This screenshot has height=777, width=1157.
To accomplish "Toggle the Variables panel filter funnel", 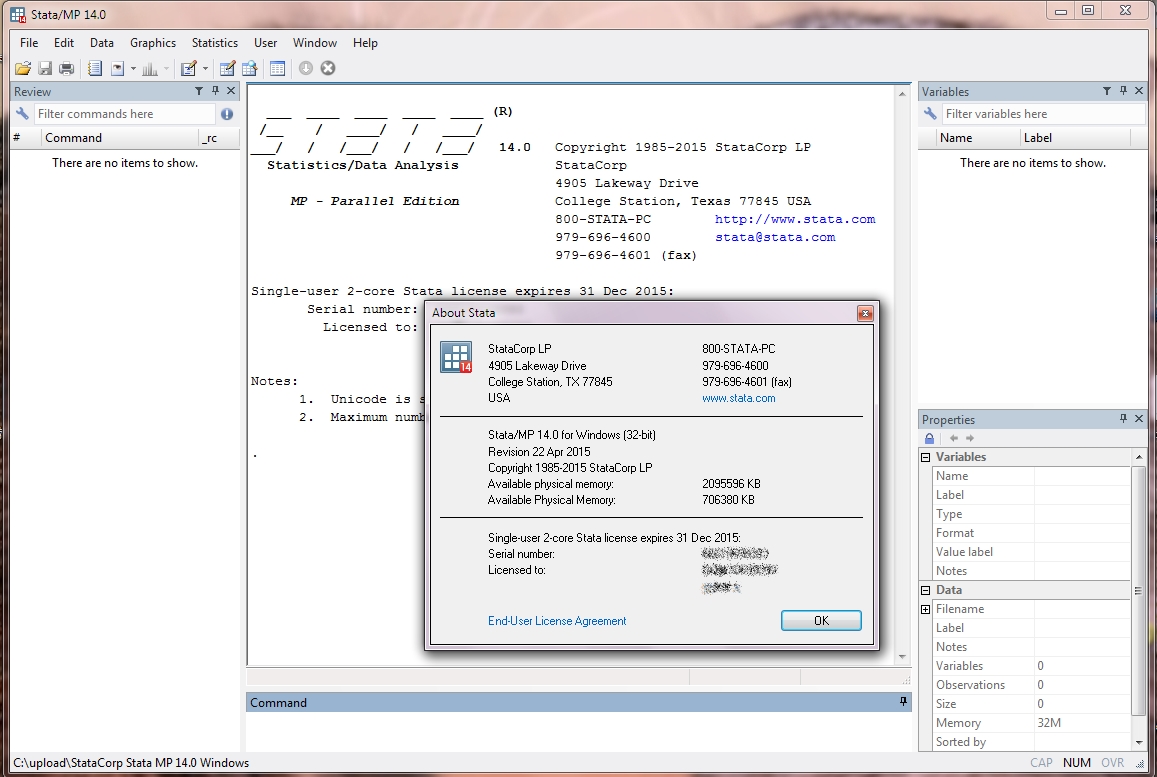I will [1107, 91].
